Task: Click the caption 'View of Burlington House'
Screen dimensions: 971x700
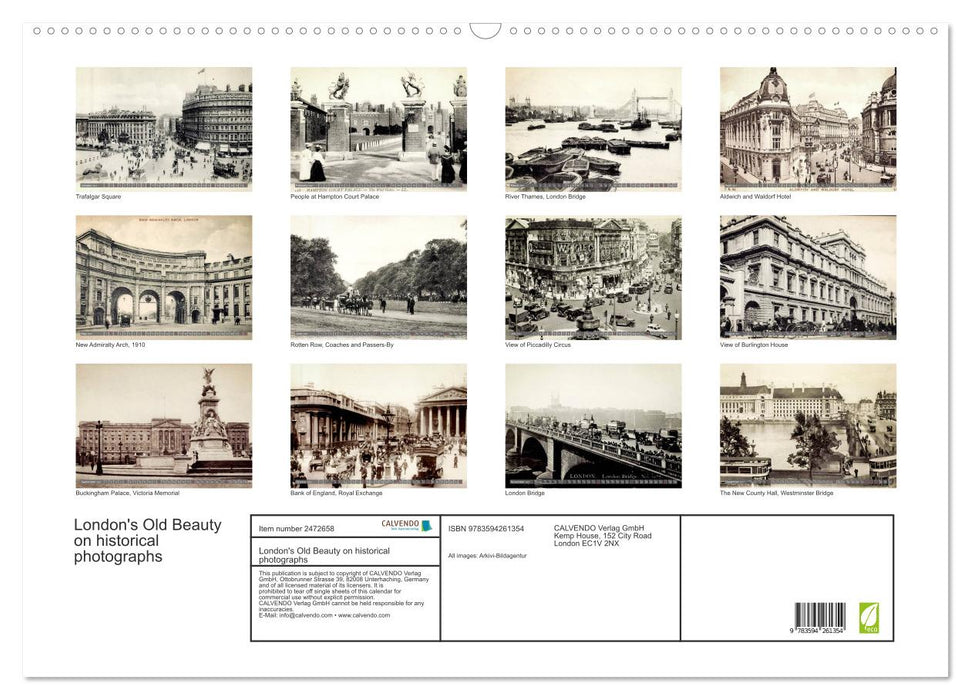Action: (754, 344)
